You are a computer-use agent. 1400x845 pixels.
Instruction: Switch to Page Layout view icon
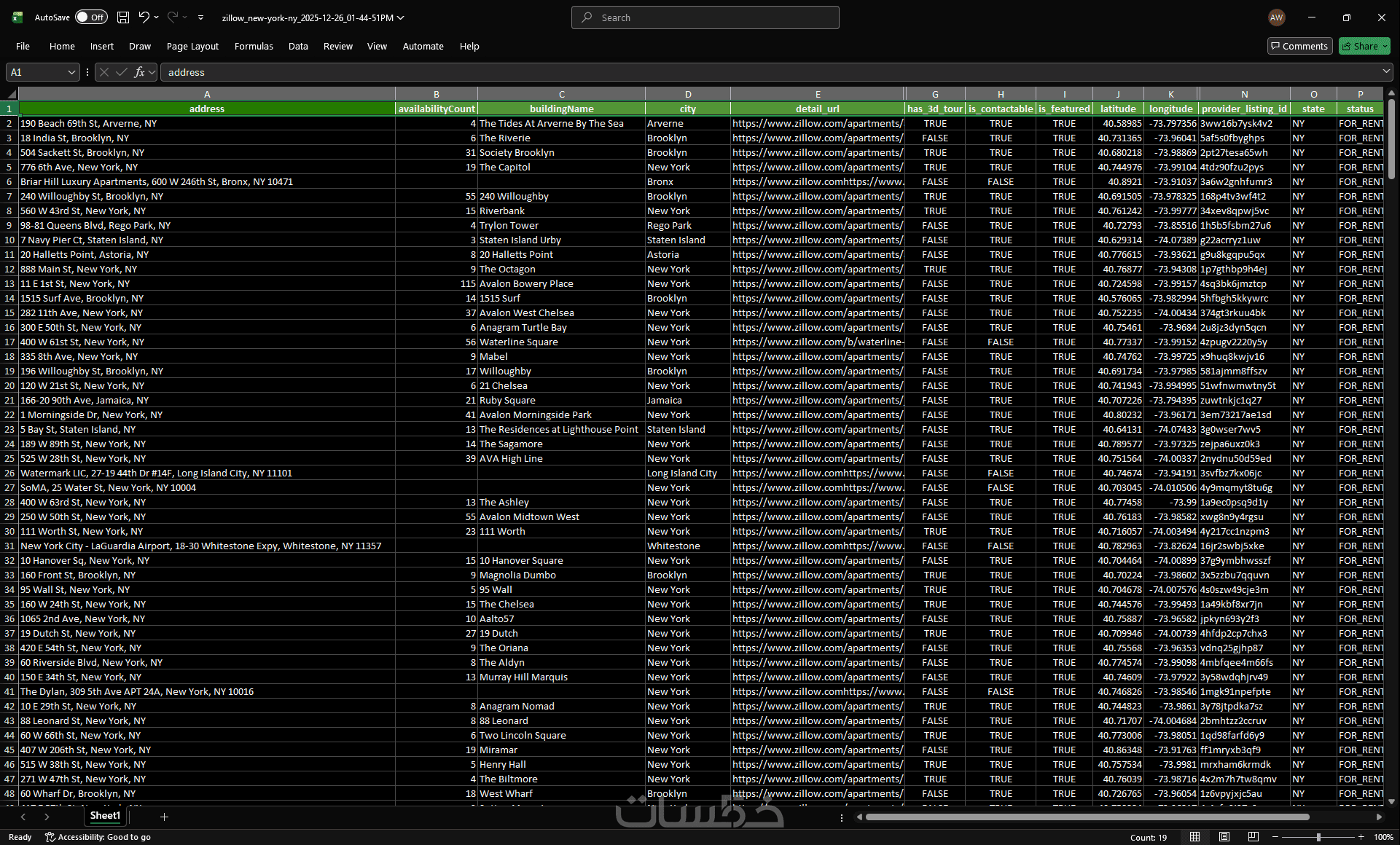(1224, 837)
